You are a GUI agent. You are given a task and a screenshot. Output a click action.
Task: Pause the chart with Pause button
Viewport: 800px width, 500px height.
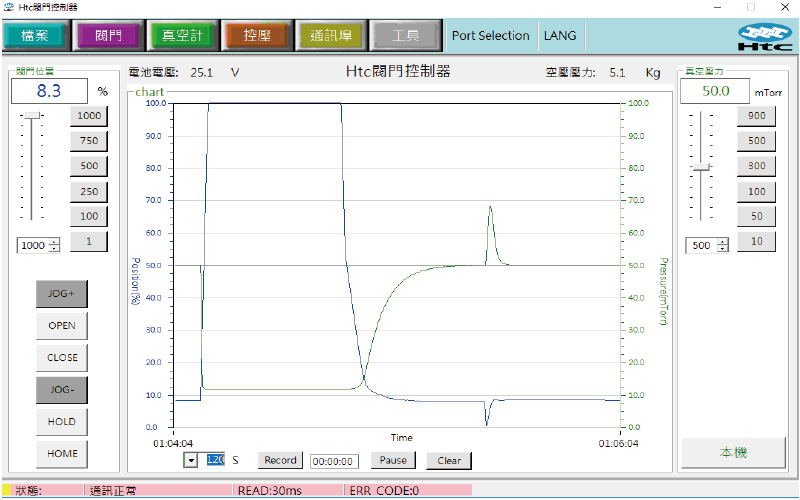(x=393, y=460)
